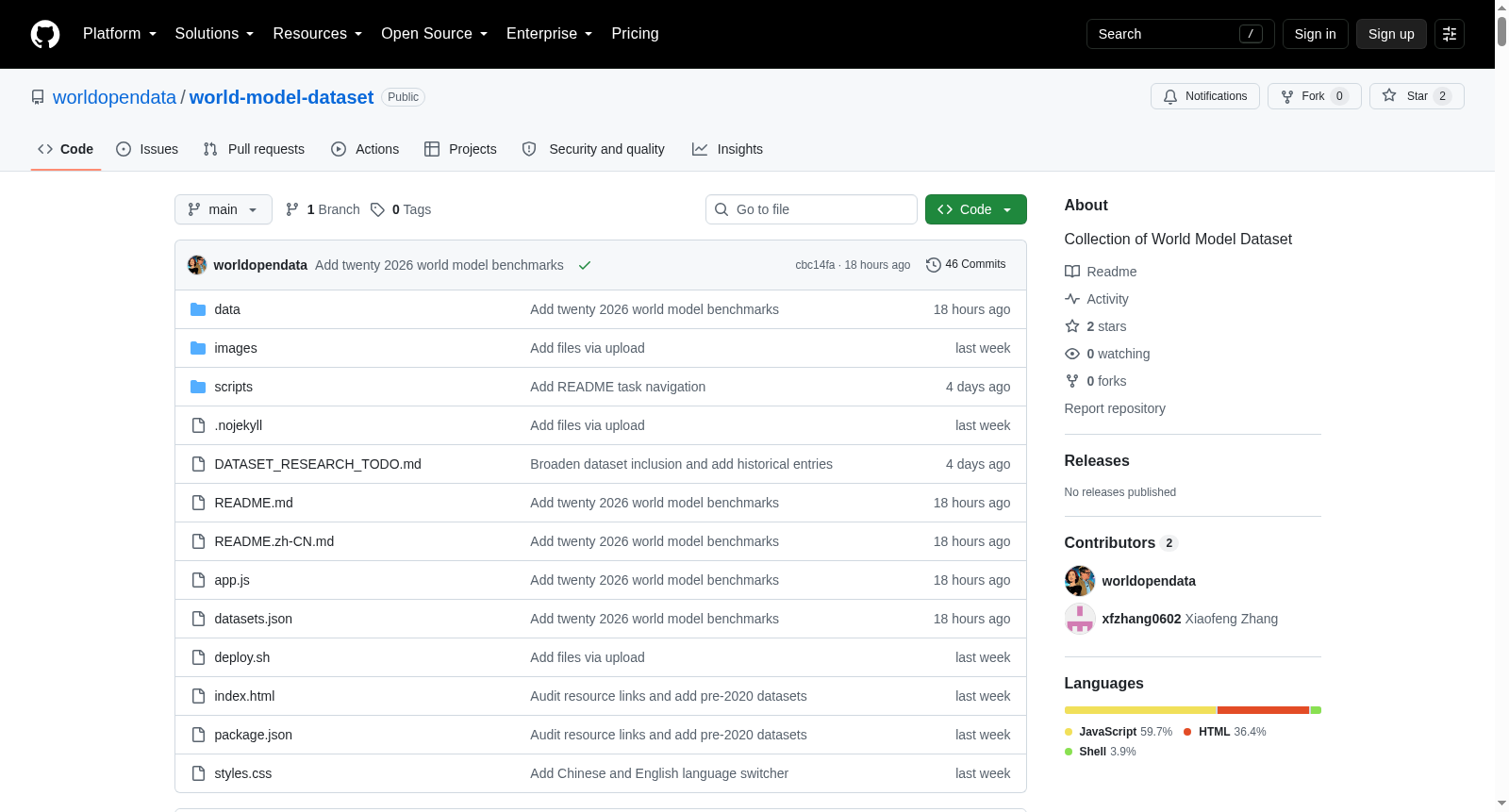
Task: Open the Pricing link
Action: (x=636, y=34)
